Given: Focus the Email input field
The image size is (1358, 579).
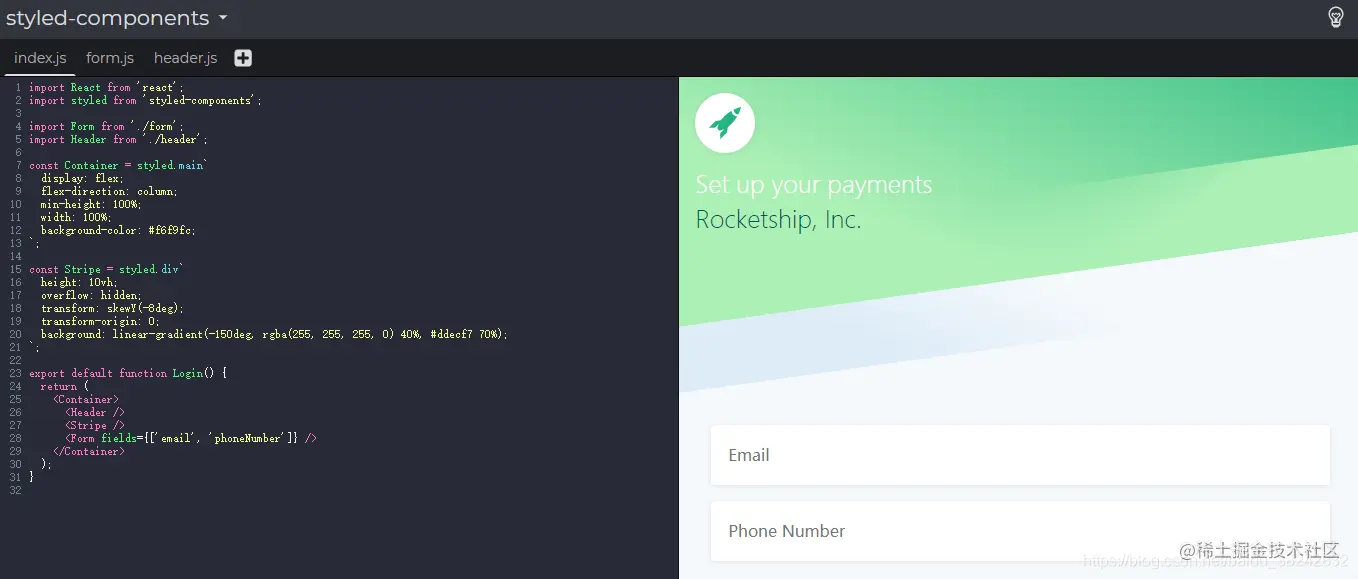Looking at the screenshot, I should [1020, 455].
